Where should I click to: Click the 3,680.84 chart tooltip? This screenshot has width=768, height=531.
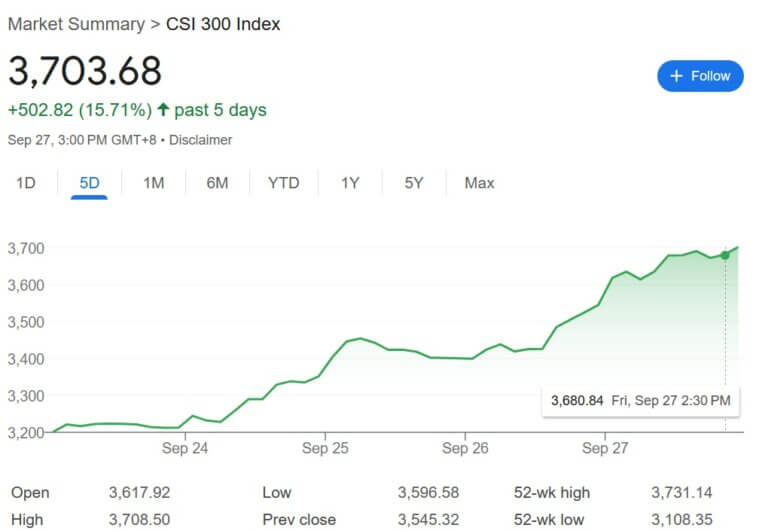(x=641, y=400)
